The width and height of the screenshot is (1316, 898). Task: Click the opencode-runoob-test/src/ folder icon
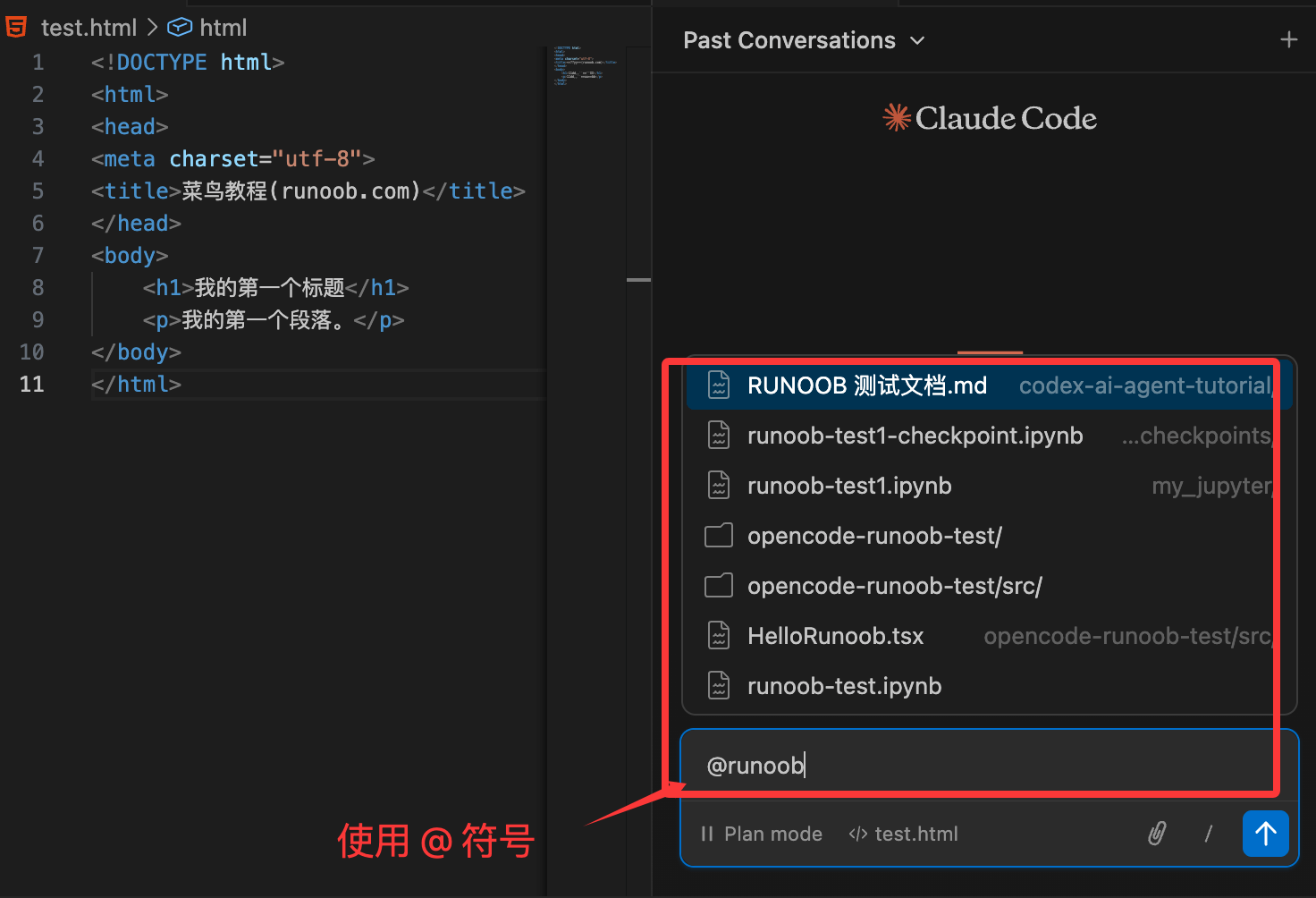719,586
